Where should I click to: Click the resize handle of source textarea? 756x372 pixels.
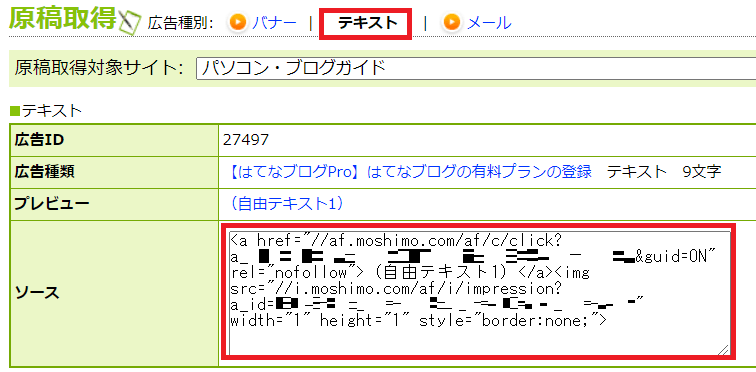(x=723, y=350)
